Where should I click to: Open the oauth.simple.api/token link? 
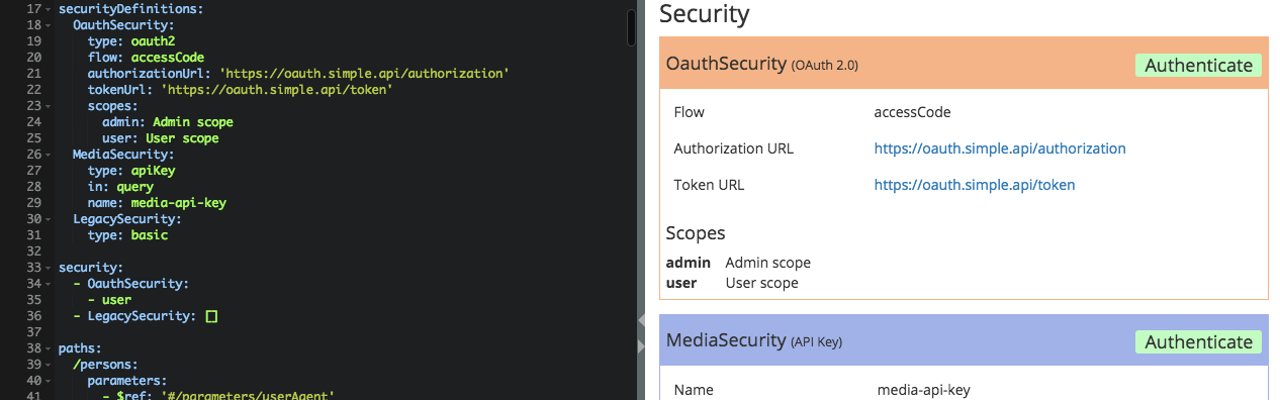[x=975, y=185]
